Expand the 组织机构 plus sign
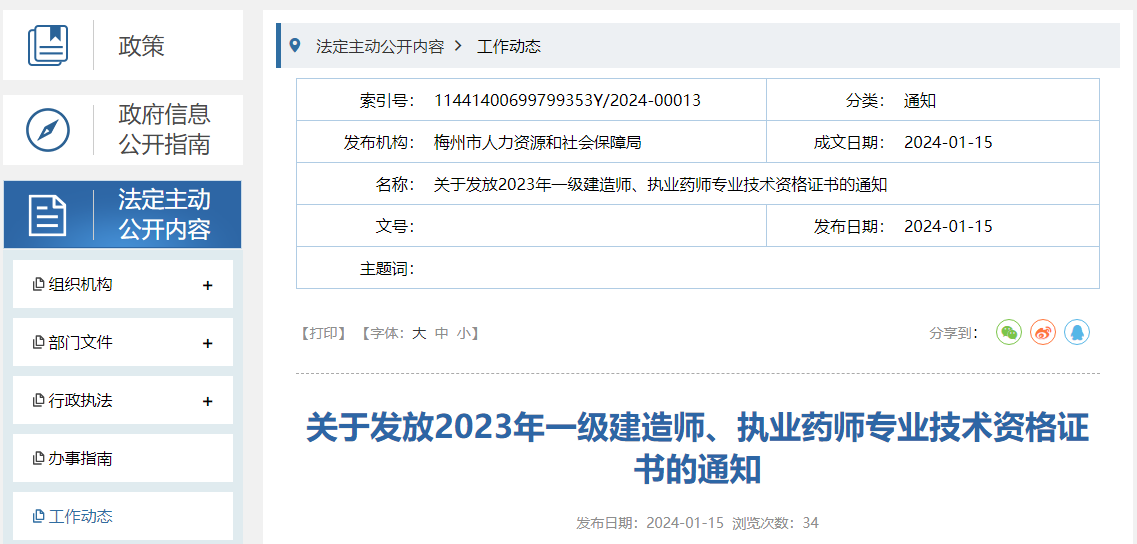 (x=208, y=286)
